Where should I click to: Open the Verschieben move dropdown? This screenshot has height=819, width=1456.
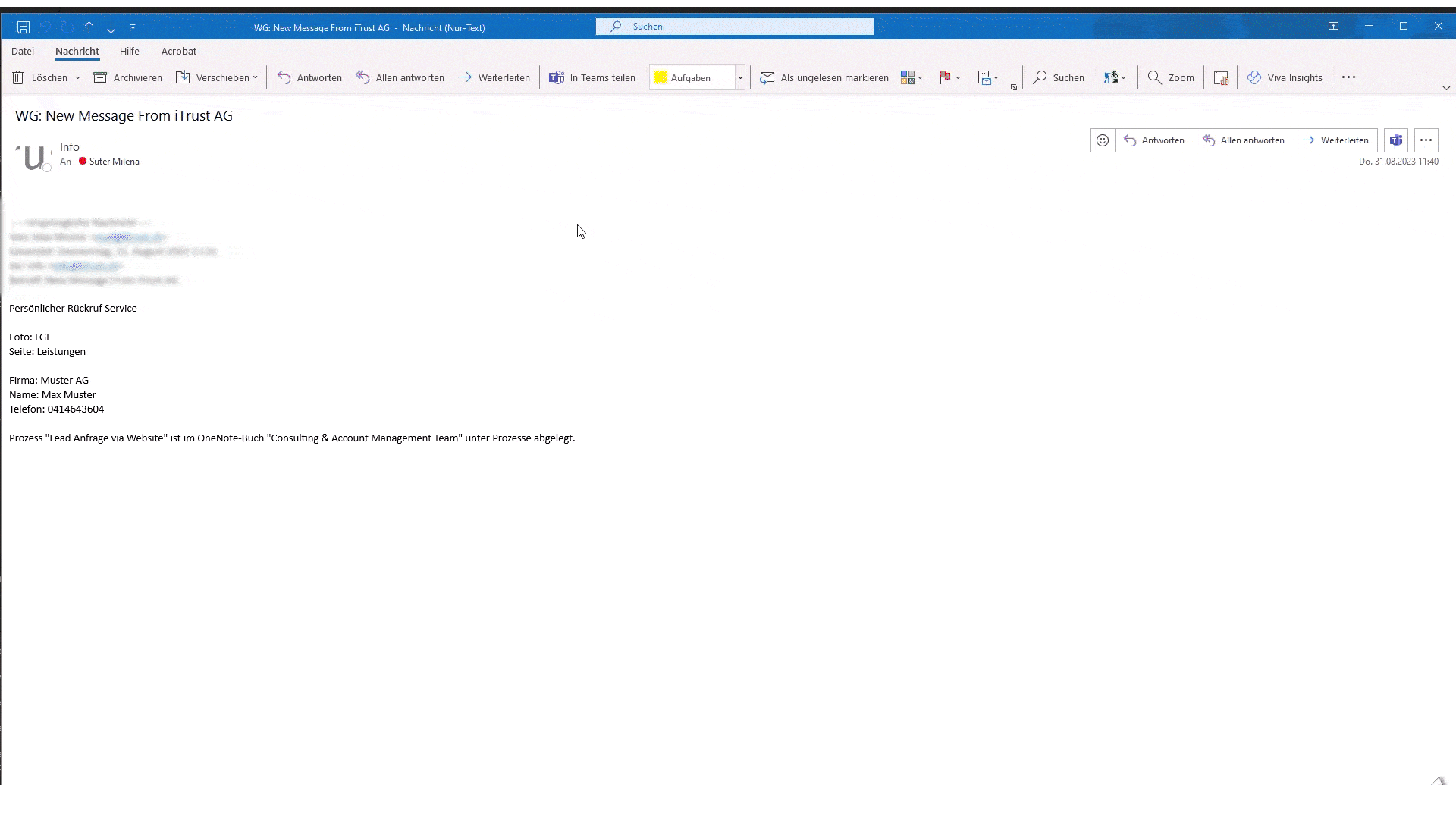[217, 77]
